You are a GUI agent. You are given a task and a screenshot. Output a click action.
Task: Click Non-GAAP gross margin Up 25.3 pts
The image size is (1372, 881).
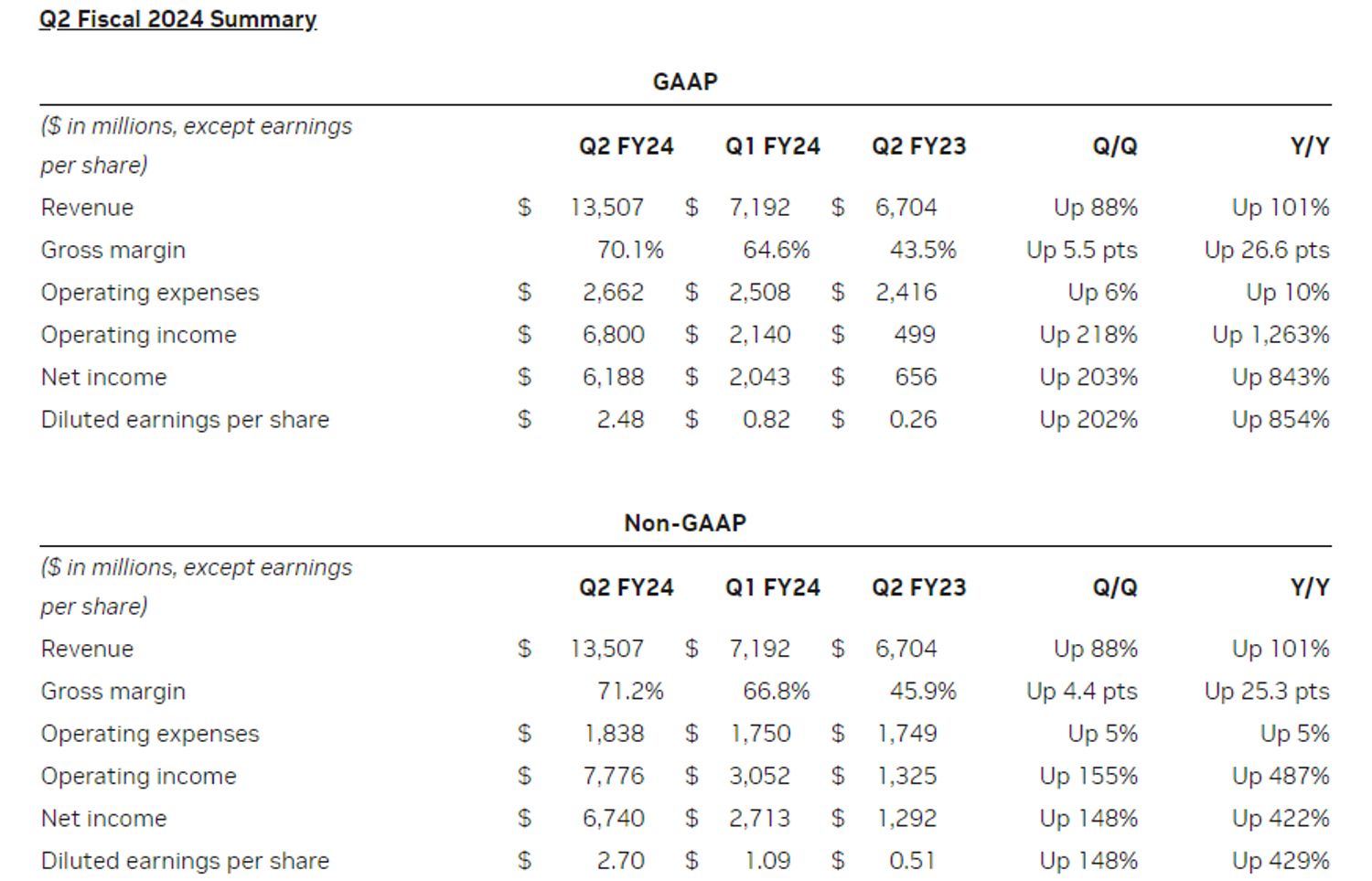pyautogui.click(x=1267, y=691)
